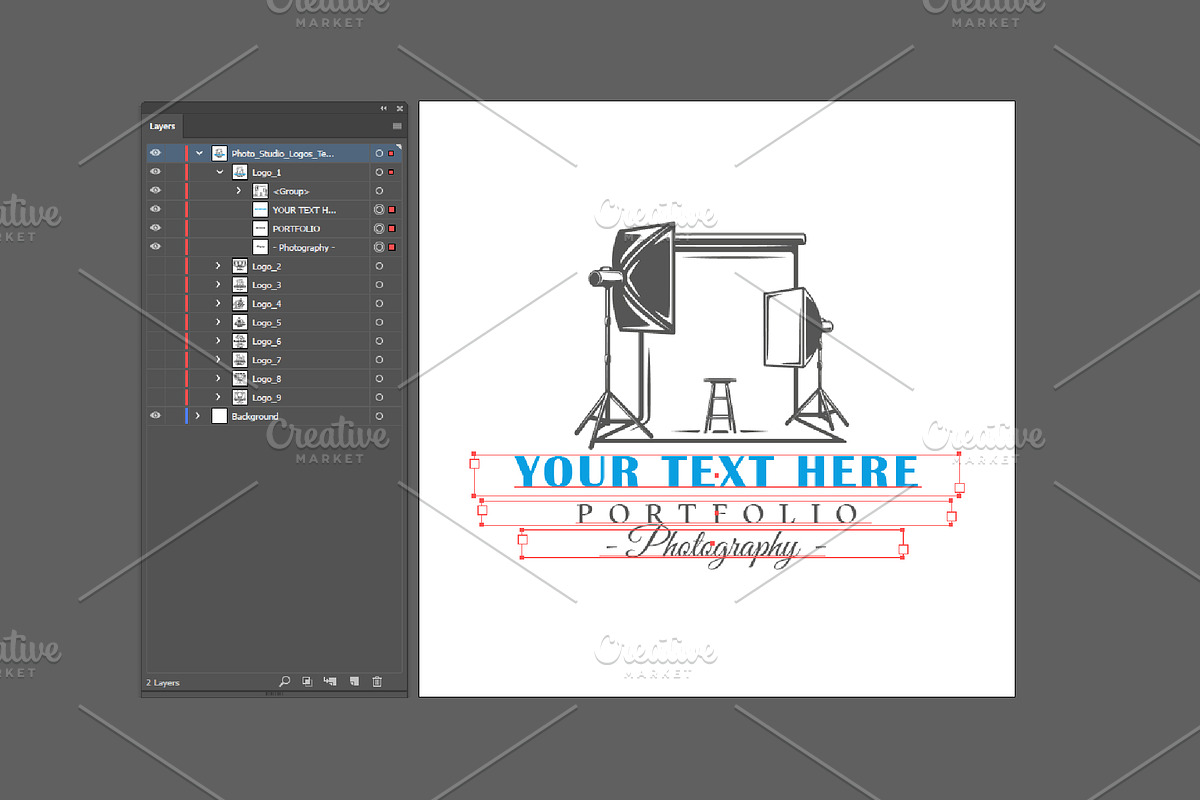The height and width of the screenshot is (800, 1200).
Task: Hide the Photo_Studio_Logos_Te layer via eye icon
Action: coord(155,154)
